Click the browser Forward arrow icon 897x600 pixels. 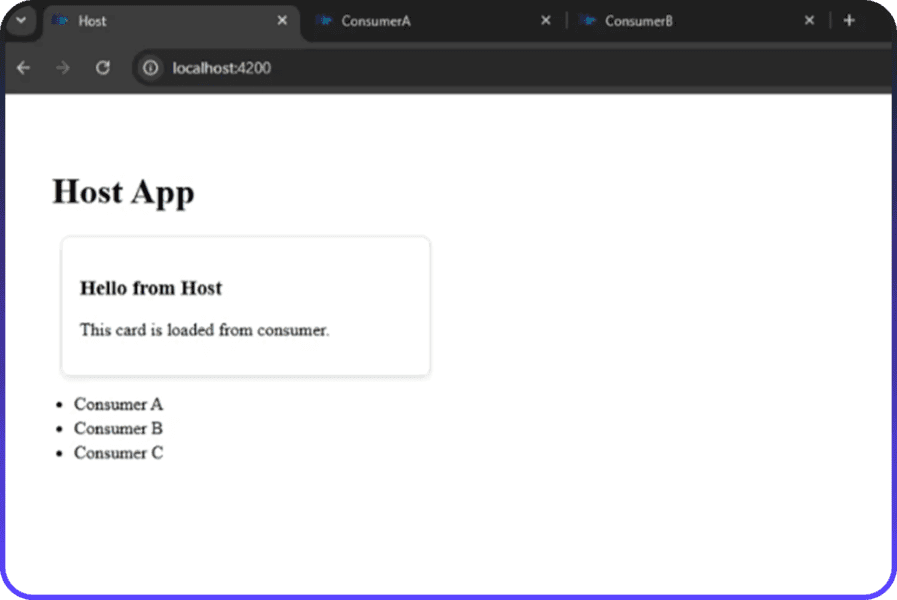coord(63,68)
